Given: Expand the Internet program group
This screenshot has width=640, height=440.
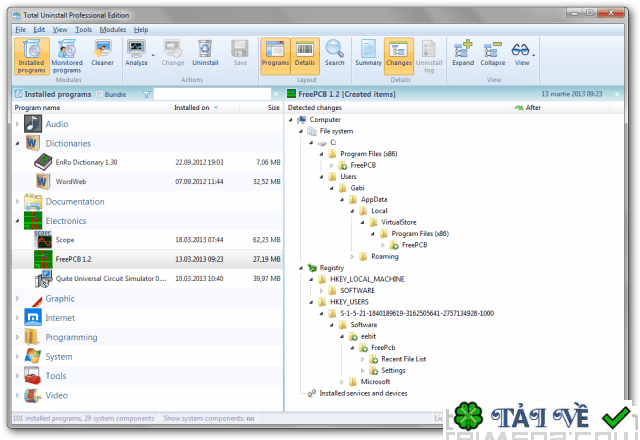Looking at the screenshot, I should click(x=17, y=318).
